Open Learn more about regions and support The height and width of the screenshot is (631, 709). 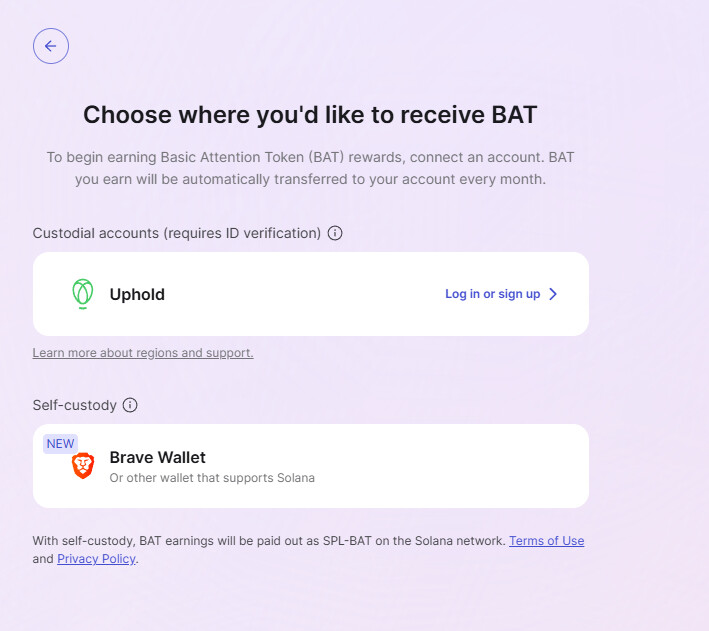tap(143, 353)
